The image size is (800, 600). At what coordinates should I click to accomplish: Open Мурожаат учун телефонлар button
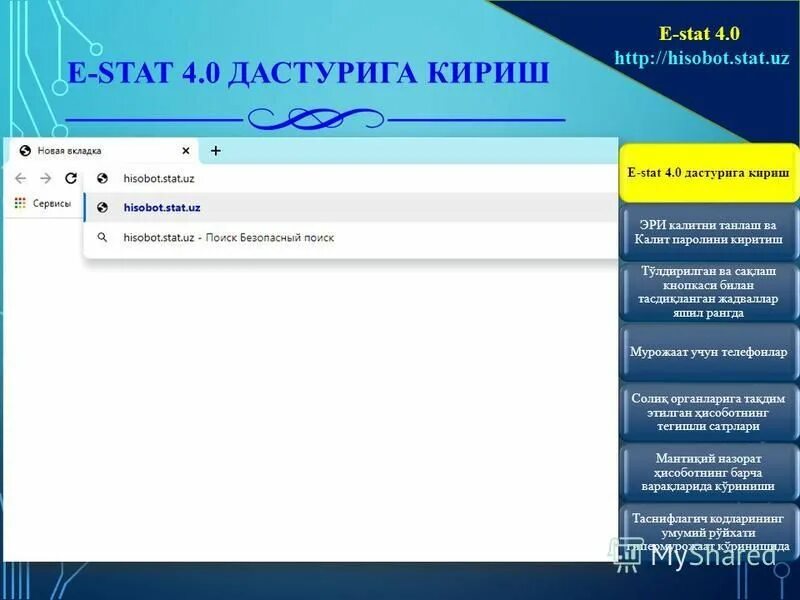point(709,352)
